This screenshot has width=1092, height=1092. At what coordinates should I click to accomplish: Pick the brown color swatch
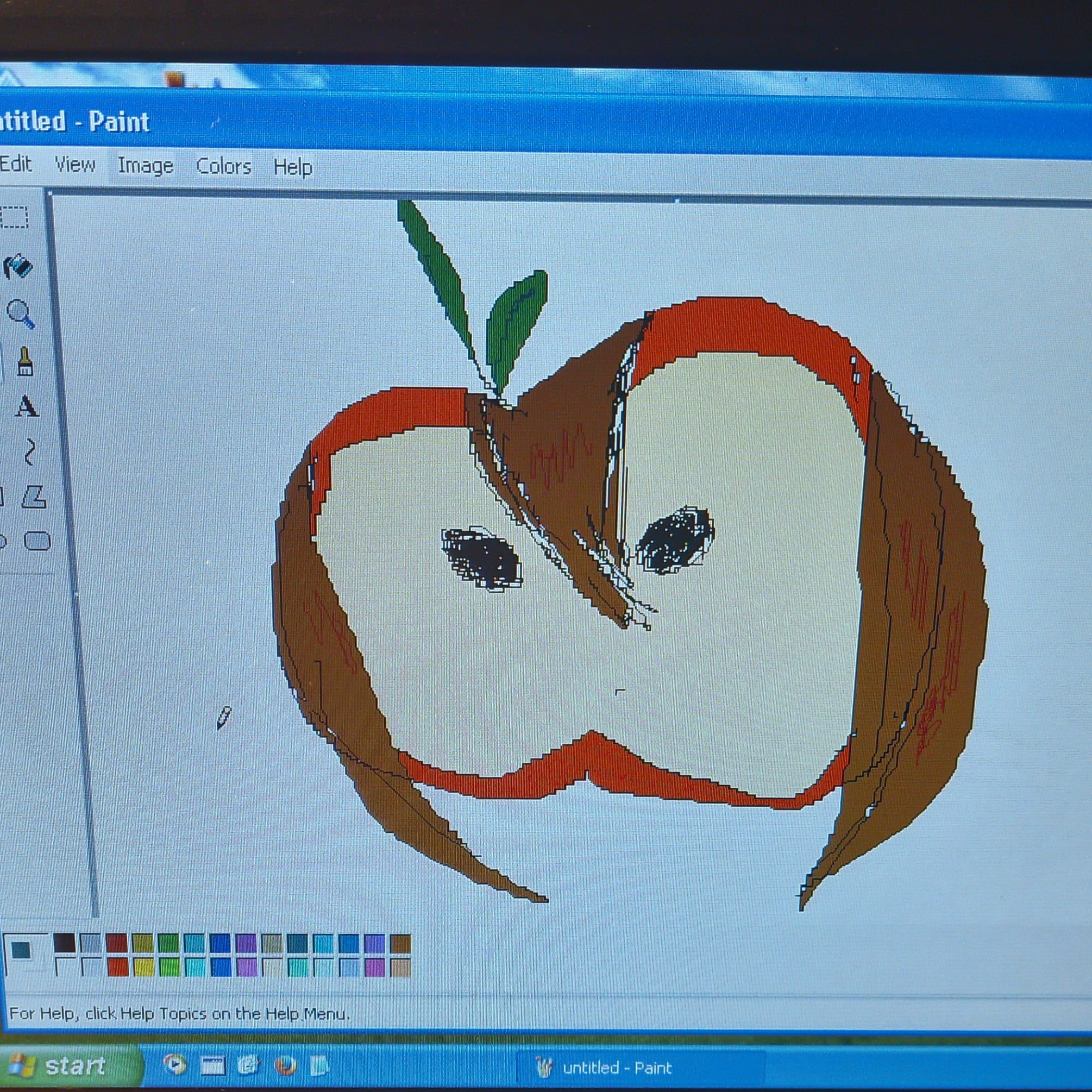pyautogui.click(x=400, y=943)
